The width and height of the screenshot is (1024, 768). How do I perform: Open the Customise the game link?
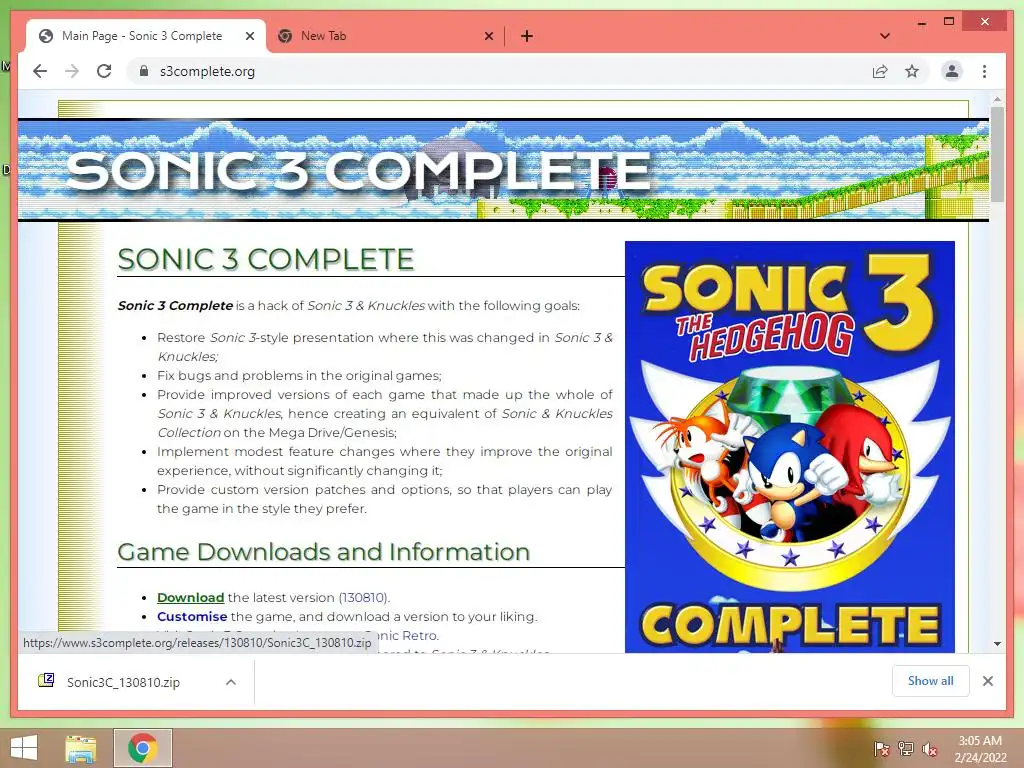192,616
